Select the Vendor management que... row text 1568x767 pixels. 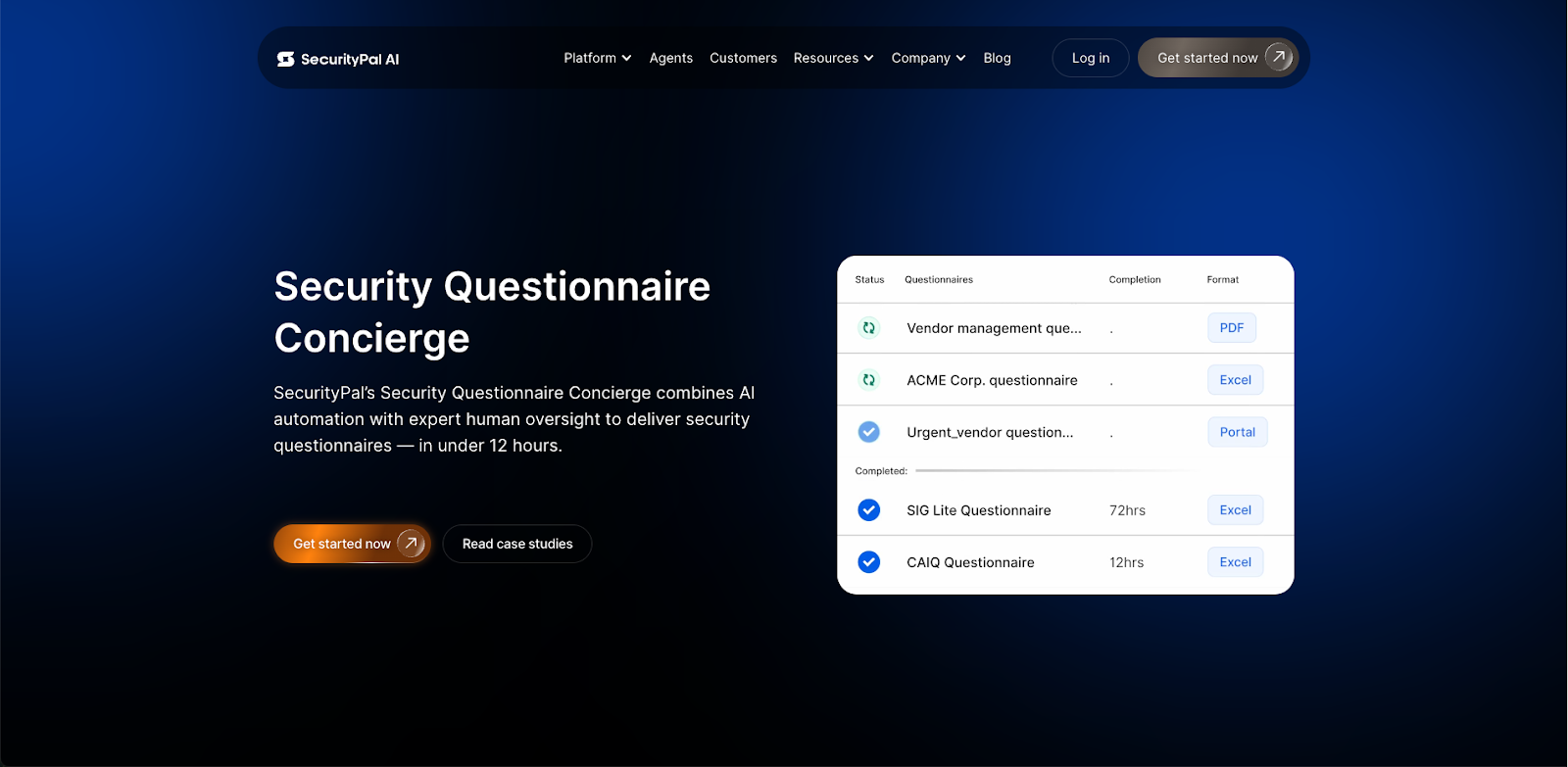pos(994,328)
